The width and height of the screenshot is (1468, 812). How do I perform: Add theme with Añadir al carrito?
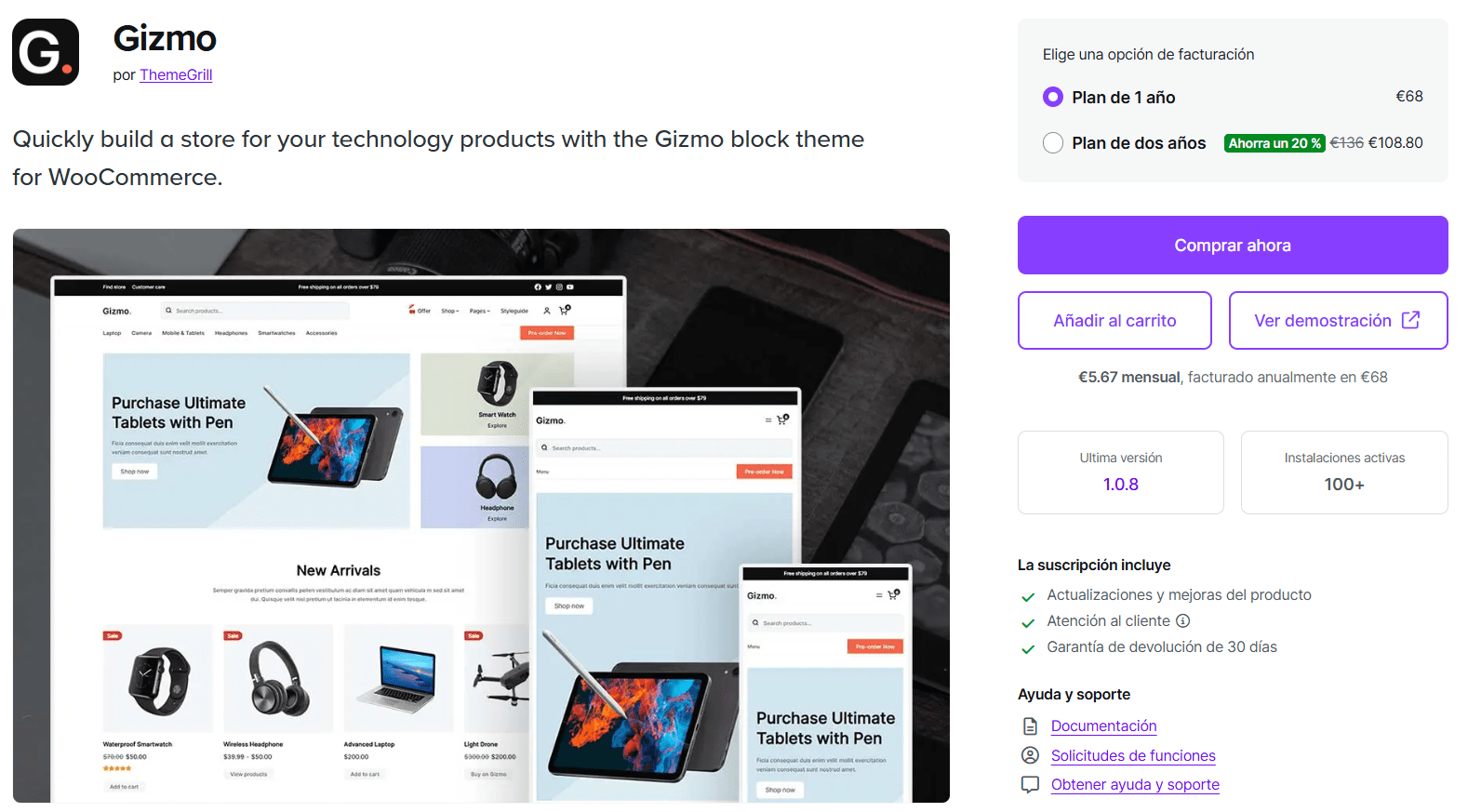pyautogui.click(x=1114, y=321)
